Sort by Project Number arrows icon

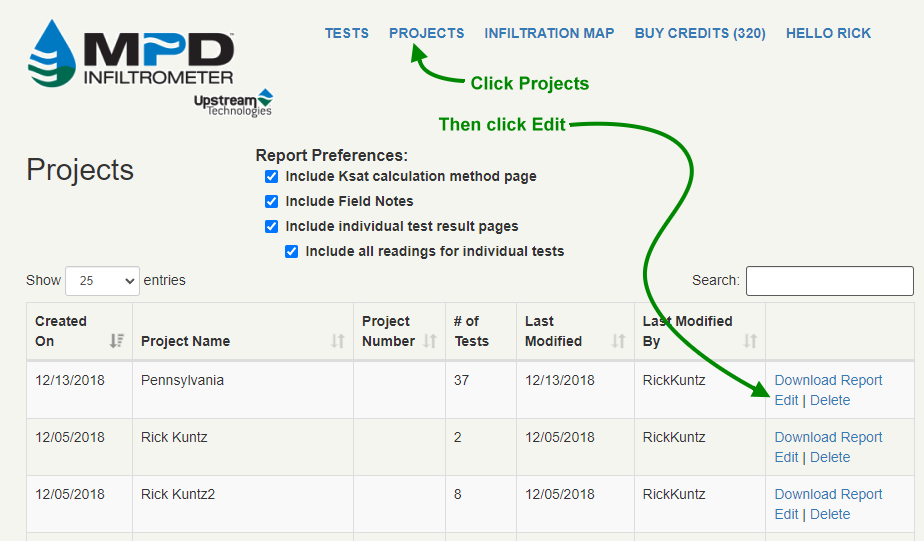[x=430, y=341]
